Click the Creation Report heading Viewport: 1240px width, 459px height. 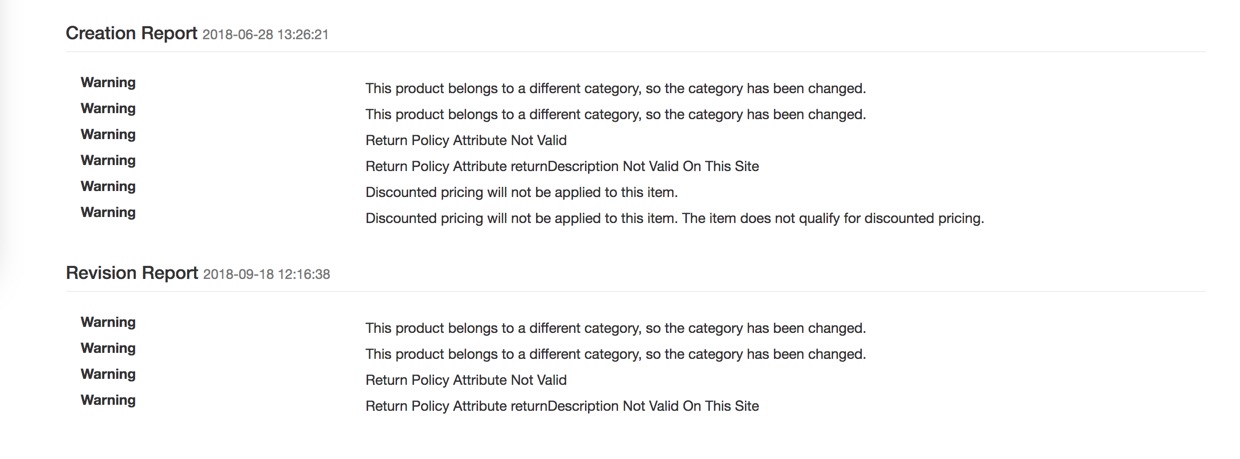[131, 33]
